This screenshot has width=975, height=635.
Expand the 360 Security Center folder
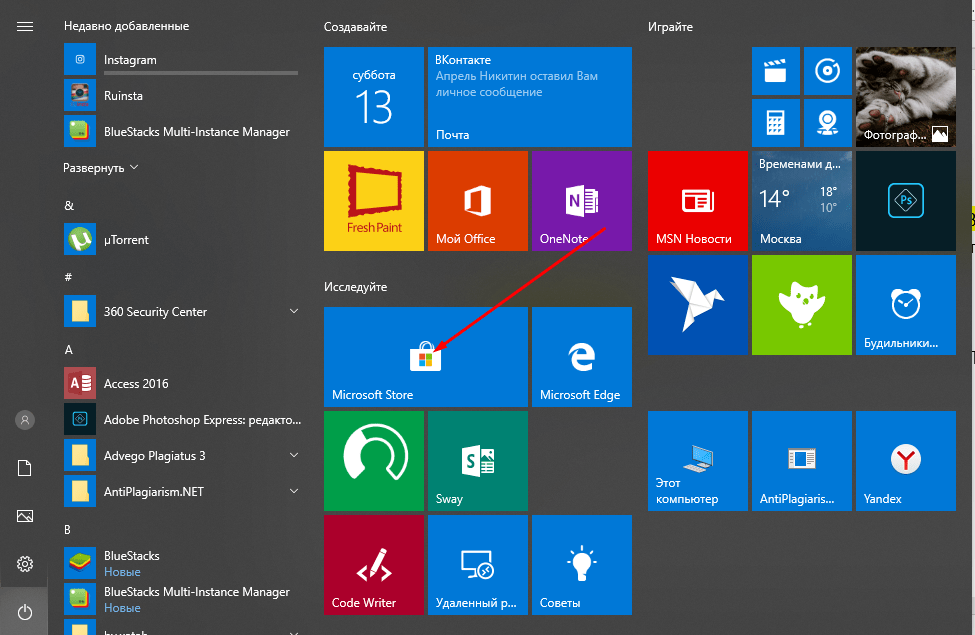[294, 311]
